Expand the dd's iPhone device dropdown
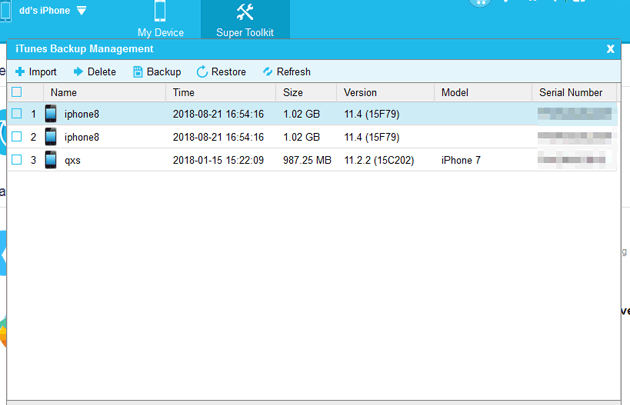630x405 pixels. tap(81, 11)
